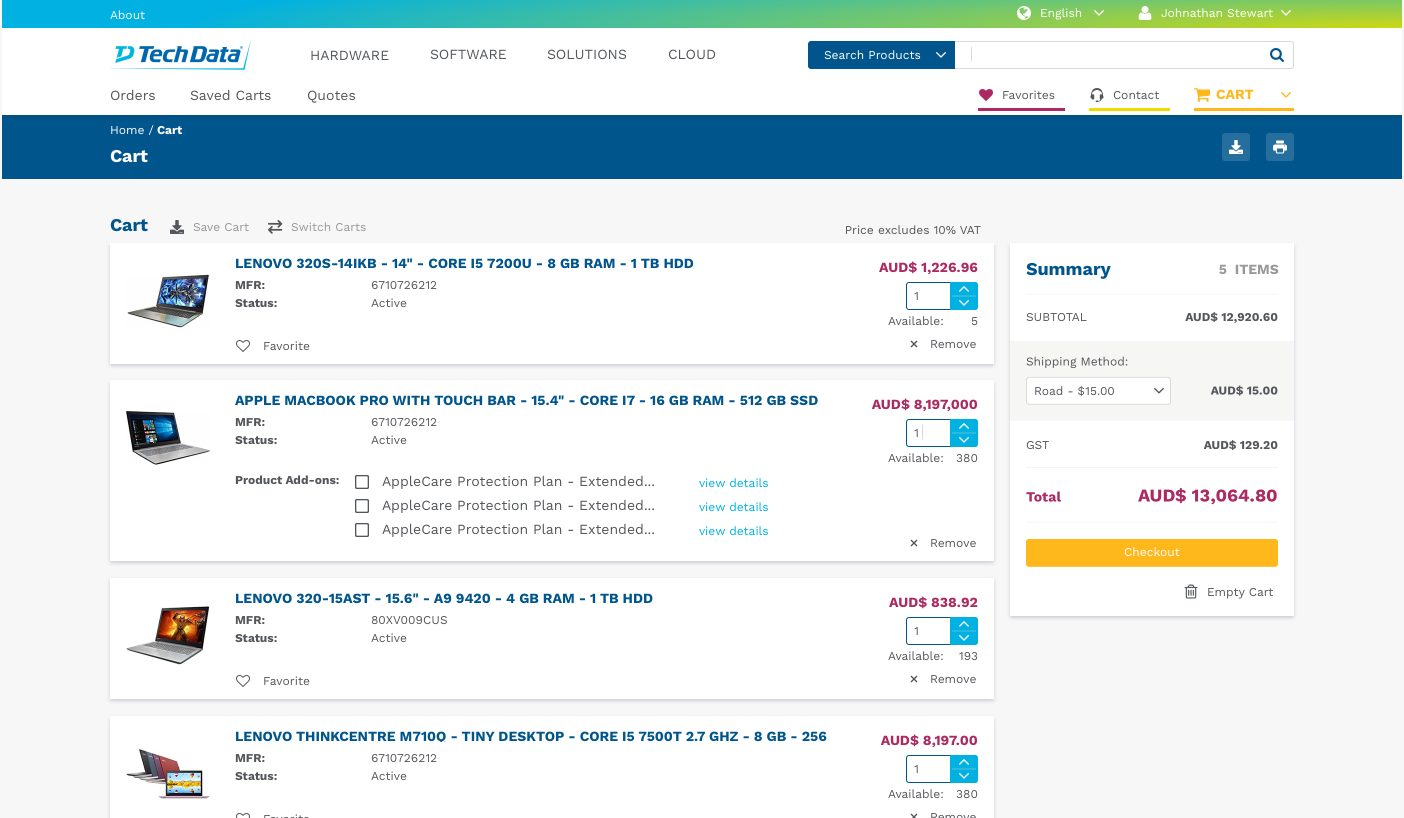Favorite the Lenovo 320S-14IKB heart icon
Screen dimensions: 1404x818
(x=243, y=346)
